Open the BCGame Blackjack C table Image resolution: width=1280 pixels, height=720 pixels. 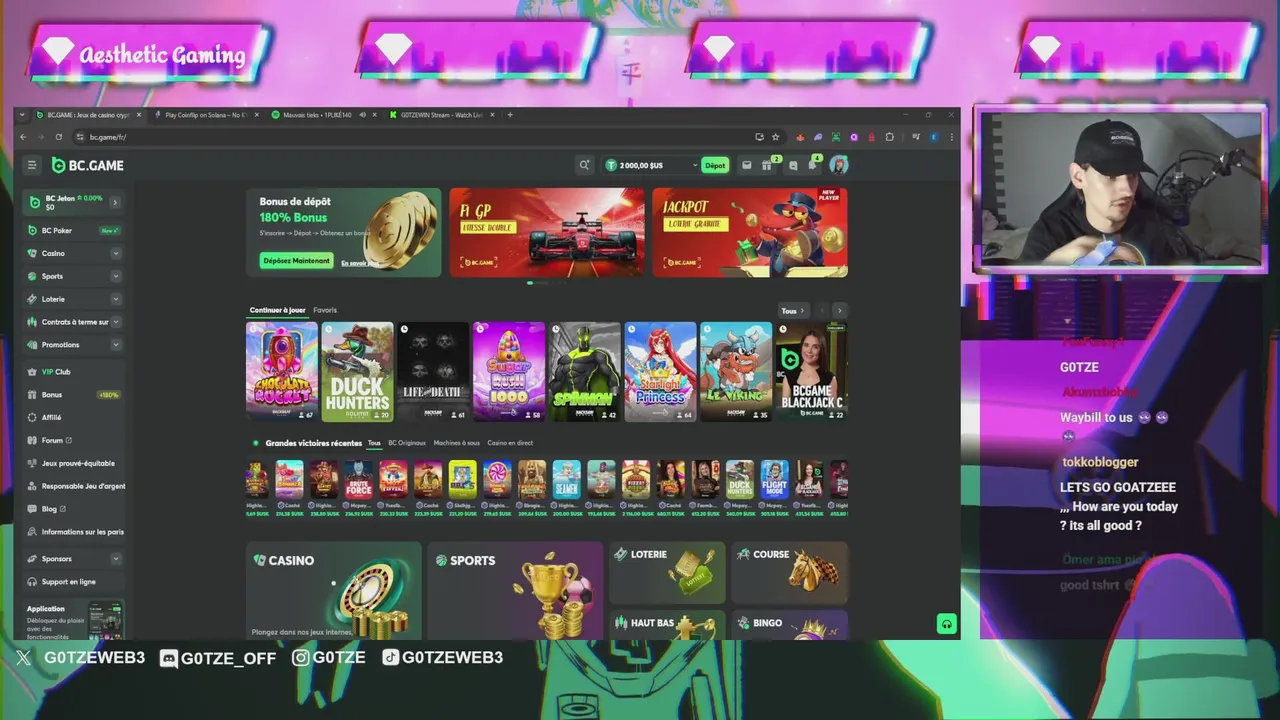(x=812, y=371)
